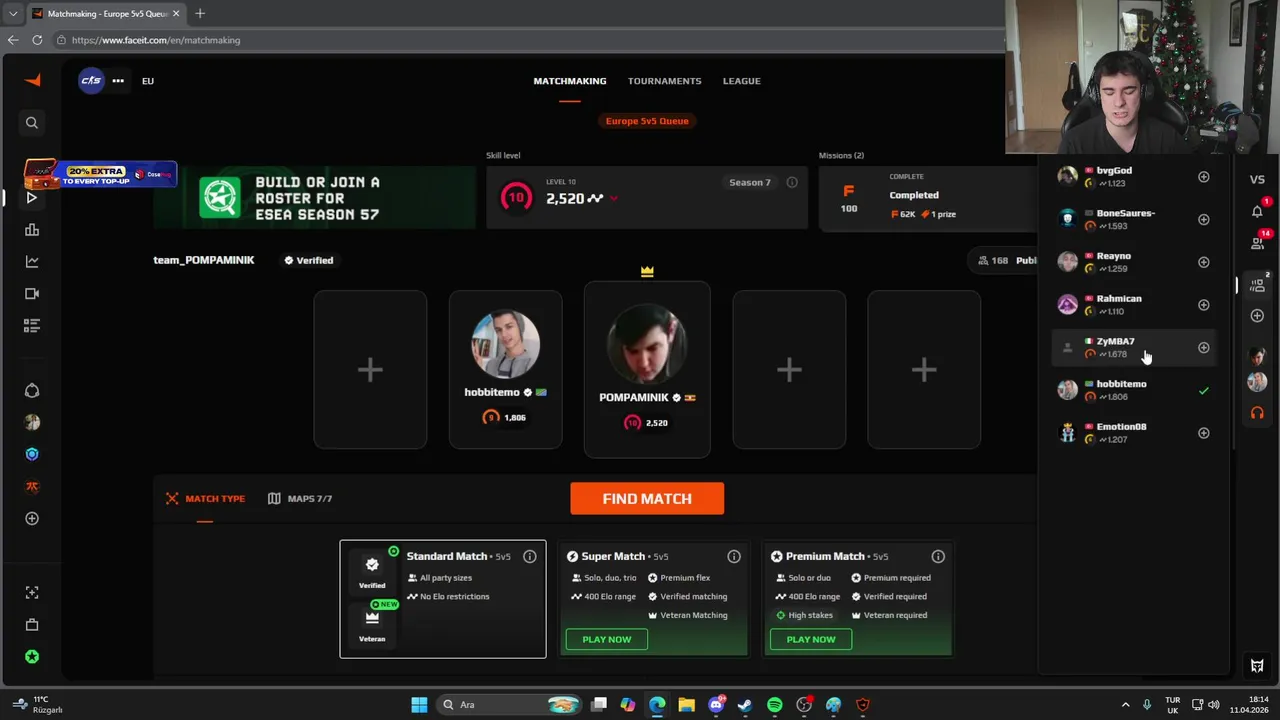The image size is (1280, 720).
Task: Invite Rahmican with plus icon
Action: tap(1204, 305)
